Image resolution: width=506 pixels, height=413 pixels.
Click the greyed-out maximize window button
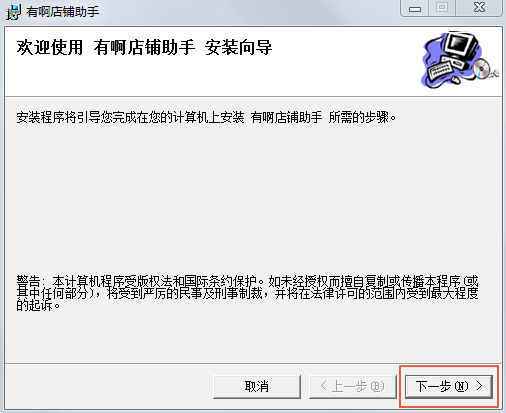[442, 8]
